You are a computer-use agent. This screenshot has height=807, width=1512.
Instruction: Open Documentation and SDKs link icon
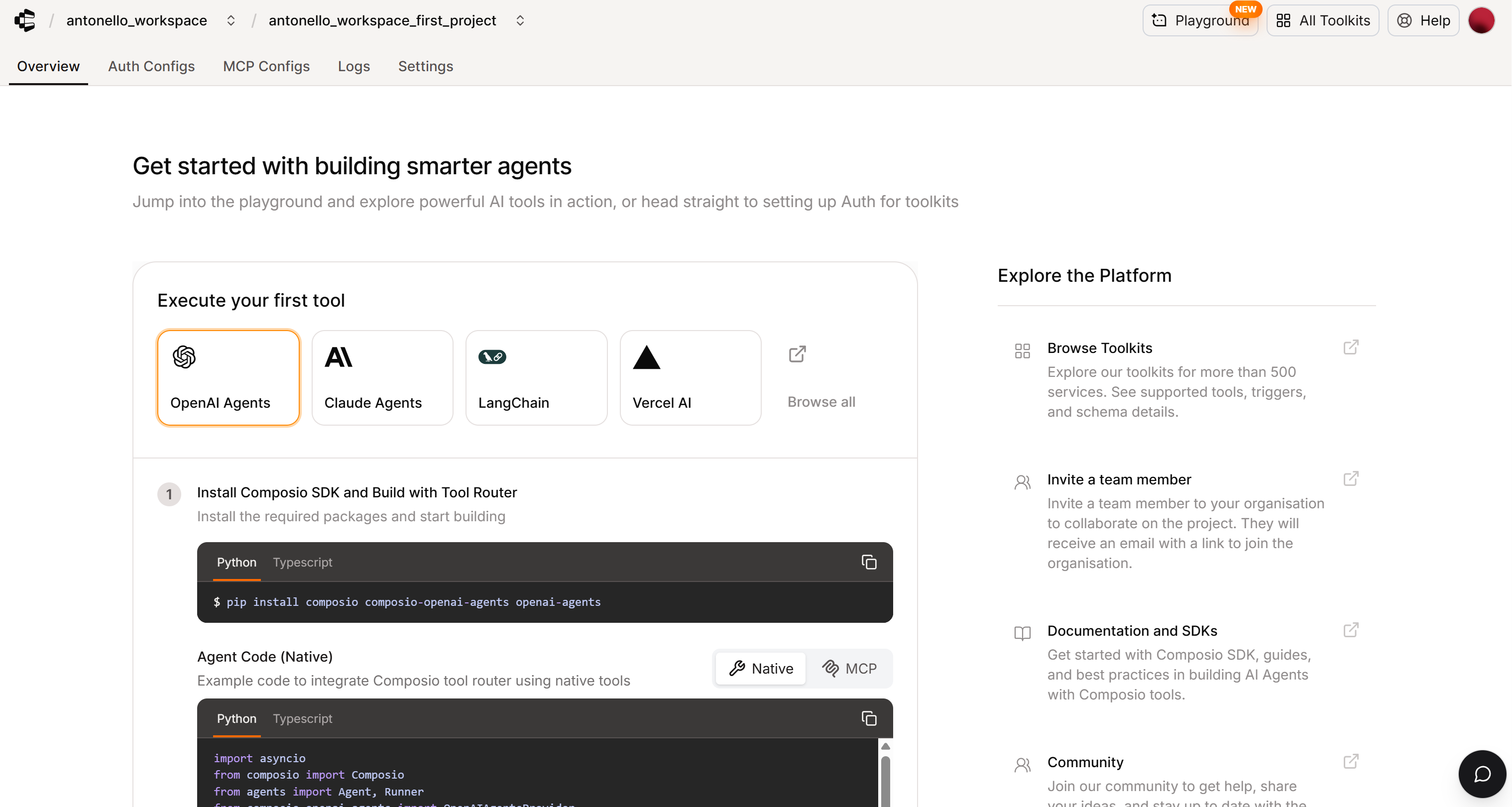point(1351,630)
